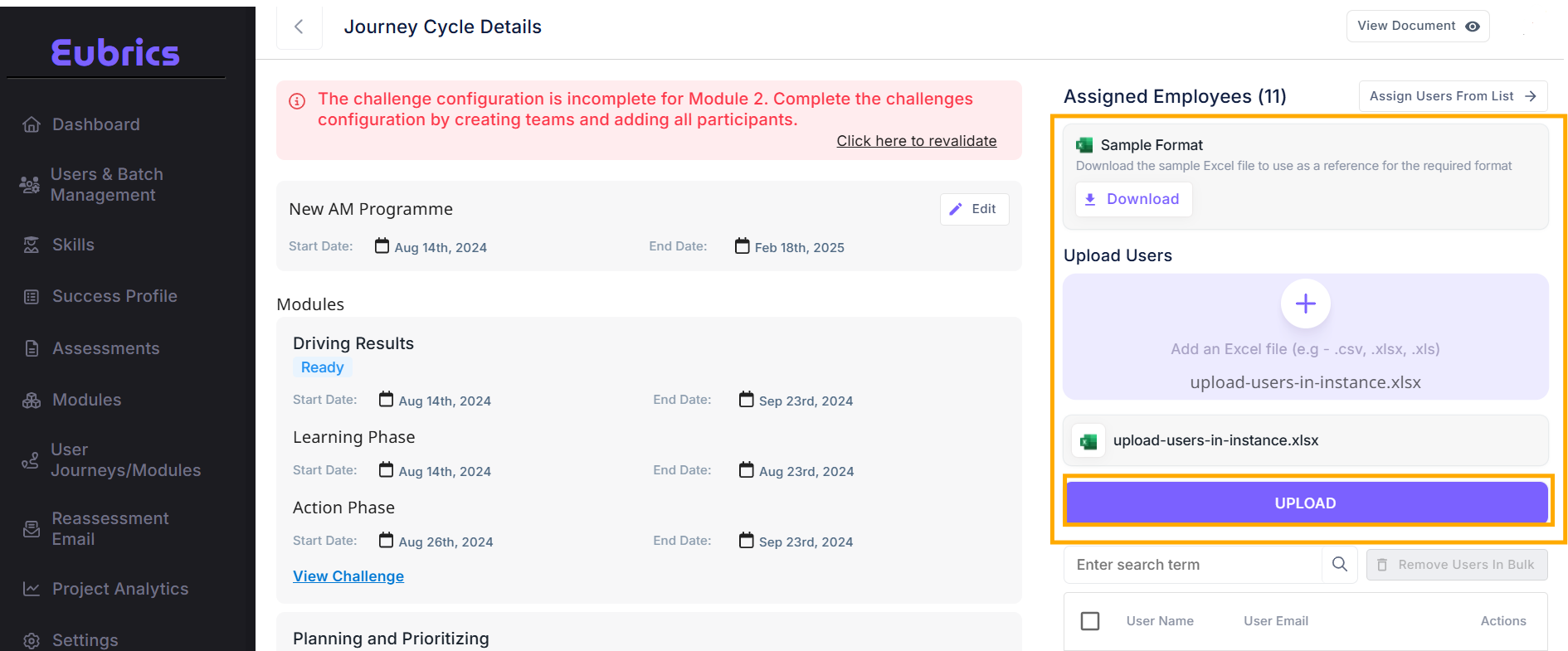Viewport: 1568px width, 651px height.
Task: Click the magnifier search icon
Action: 1339,565
